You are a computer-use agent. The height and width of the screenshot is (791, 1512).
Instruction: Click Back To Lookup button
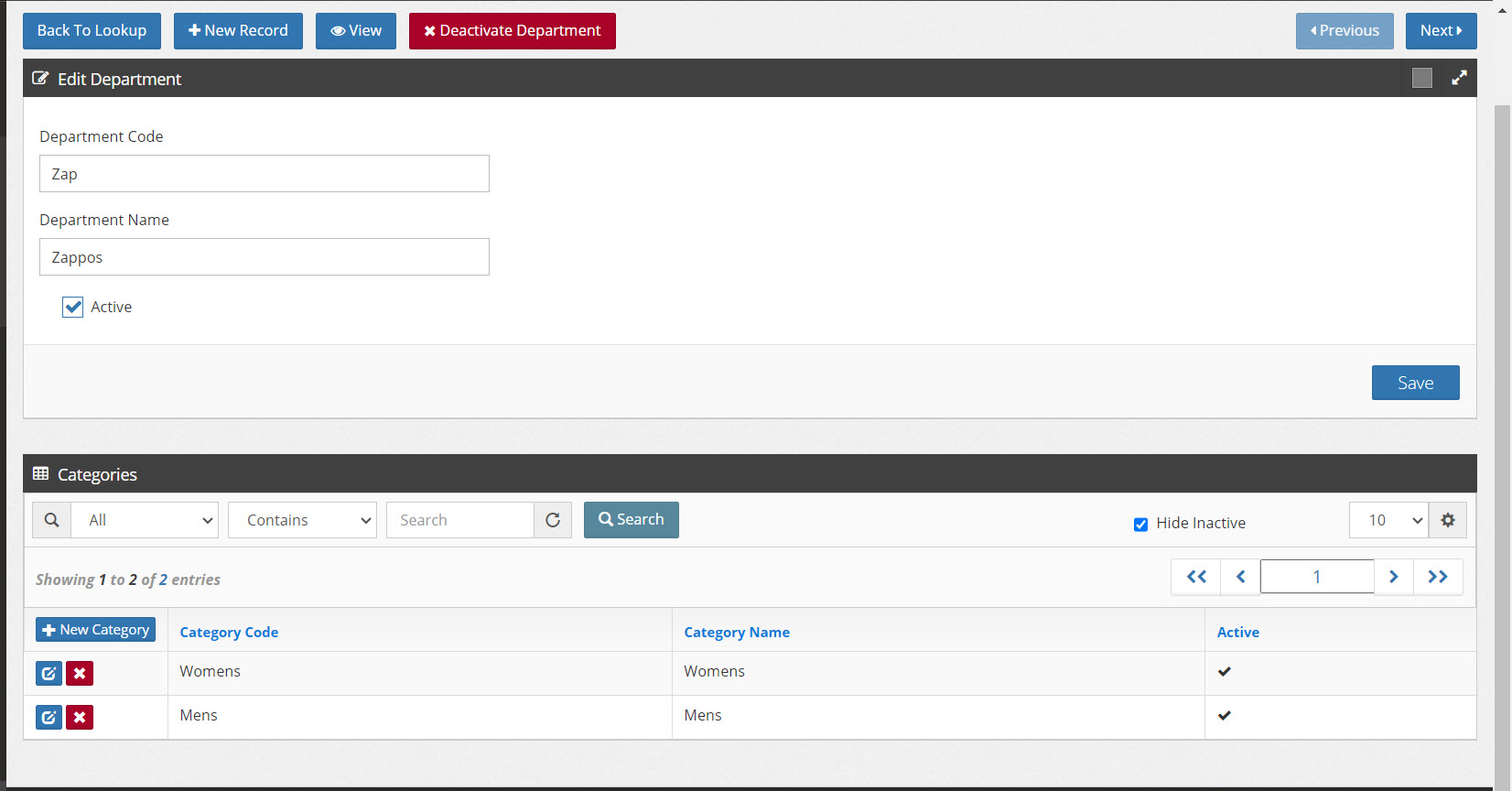tap(92, 31)
